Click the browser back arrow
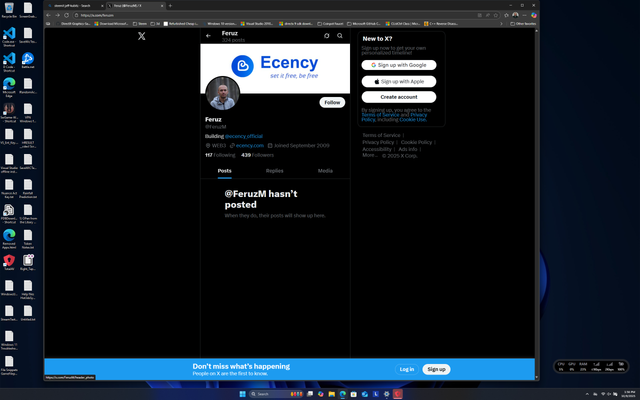The width and height of the screenshot is (640, 400). coord(49,15)
